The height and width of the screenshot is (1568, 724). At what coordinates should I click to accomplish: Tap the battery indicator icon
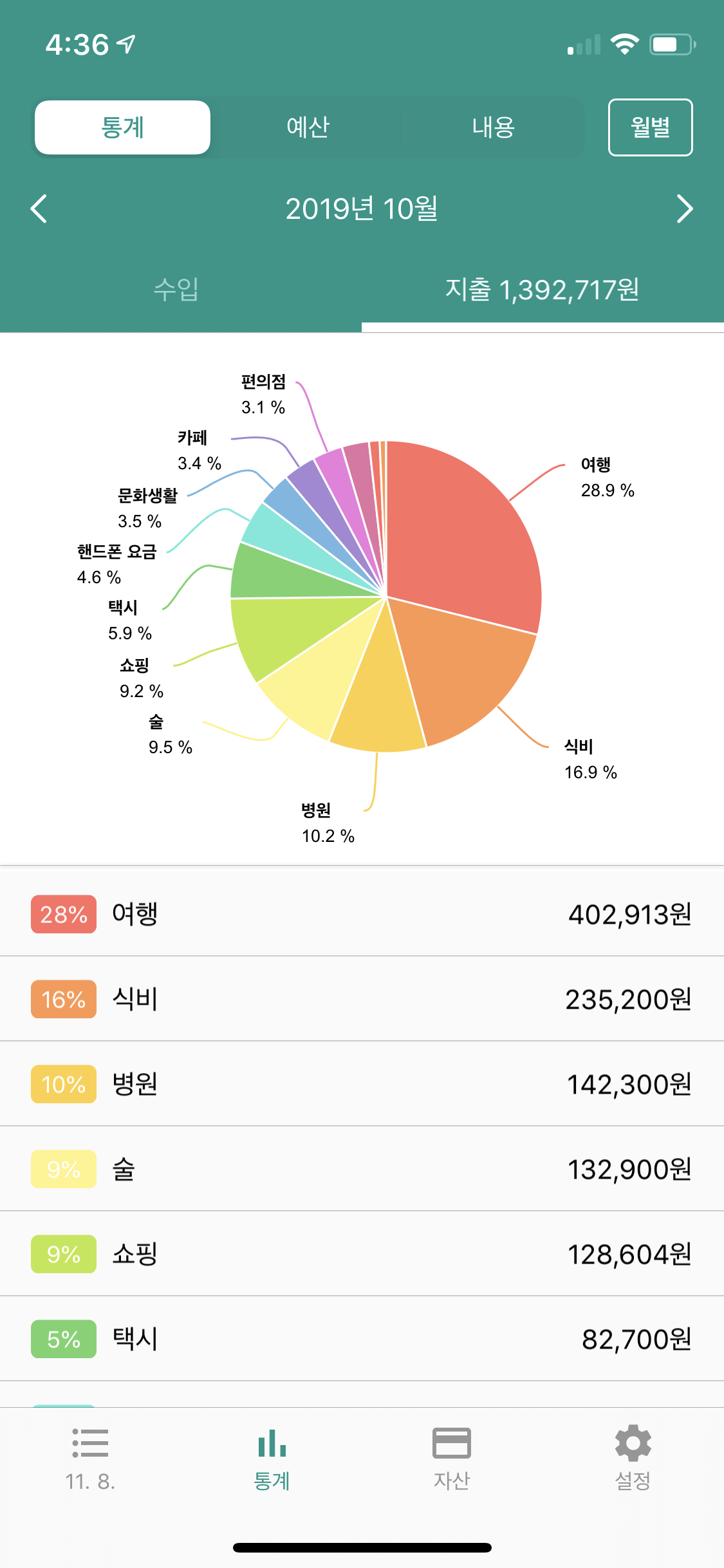click(672, 44)
